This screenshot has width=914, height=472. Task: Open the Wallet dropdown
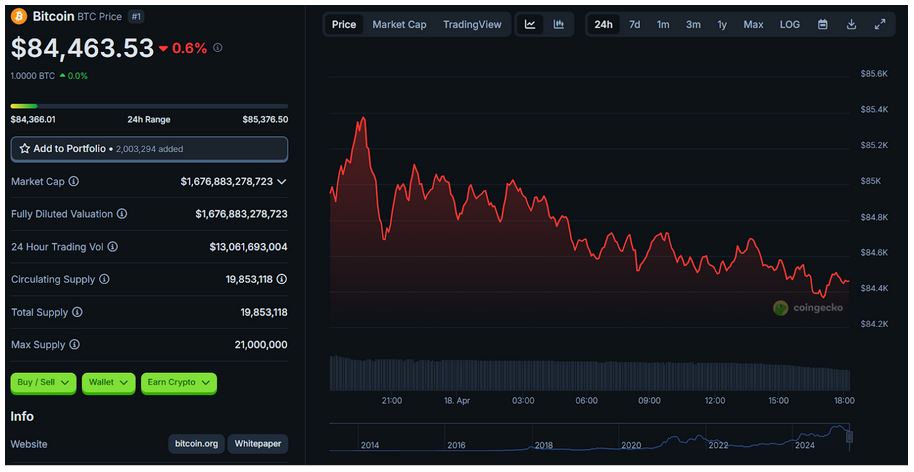(x=108, y=383)
